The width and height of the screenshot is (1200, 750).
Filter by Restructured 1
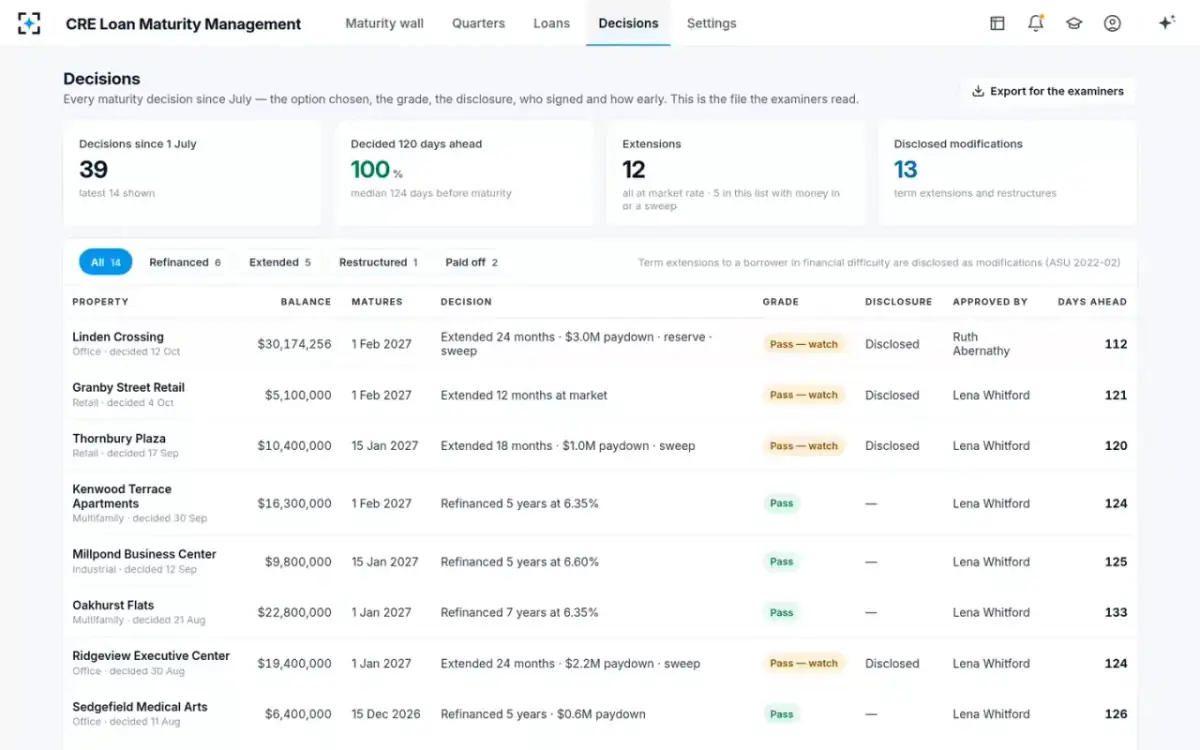coord(378,262)
